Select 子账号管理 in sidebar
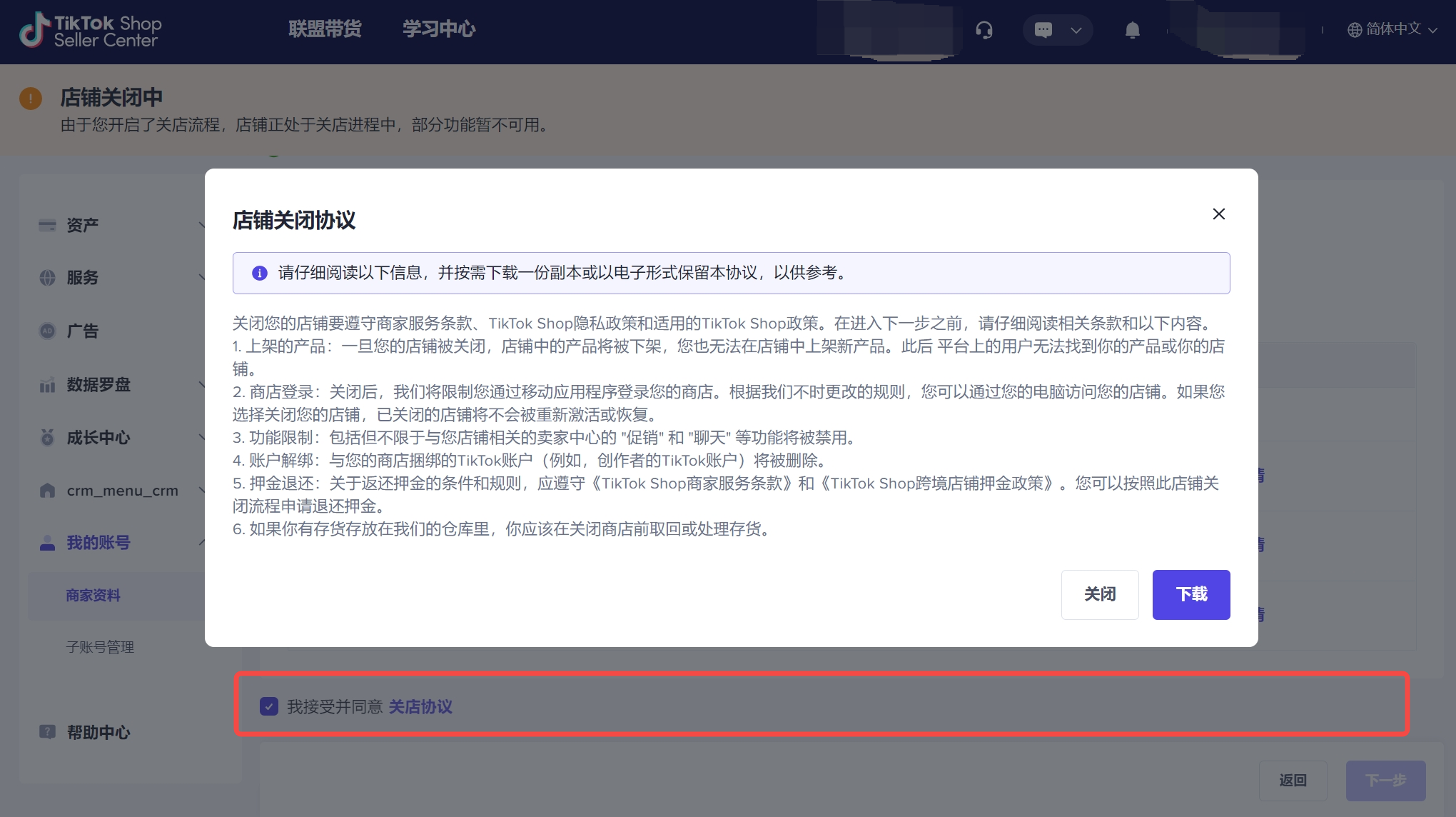1456x817 pixels. point(100,647)
